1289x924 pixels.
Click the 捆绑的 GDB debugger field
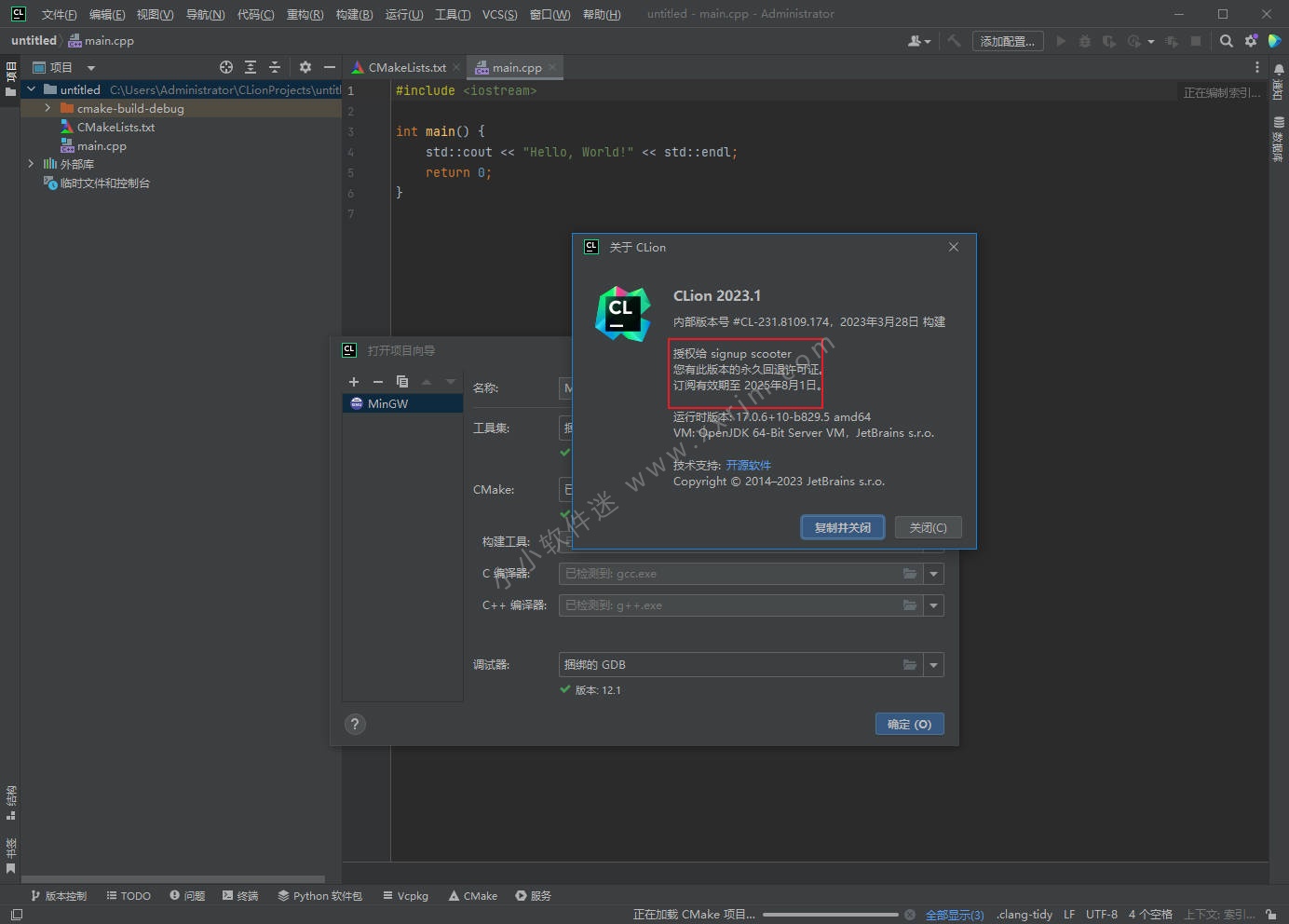(740, 664)
